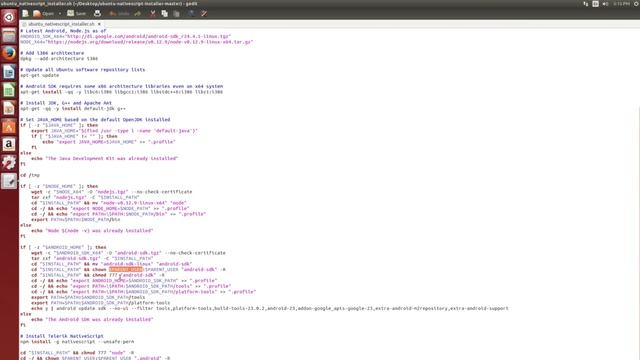
Task: Launch the Files manager from the launcher
Action: [x=9, y=36]
